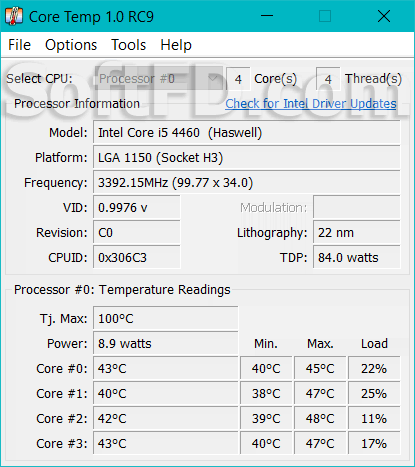Click the Revision value C0
This screenshot has width=415, height=467.
pos(137,233)
